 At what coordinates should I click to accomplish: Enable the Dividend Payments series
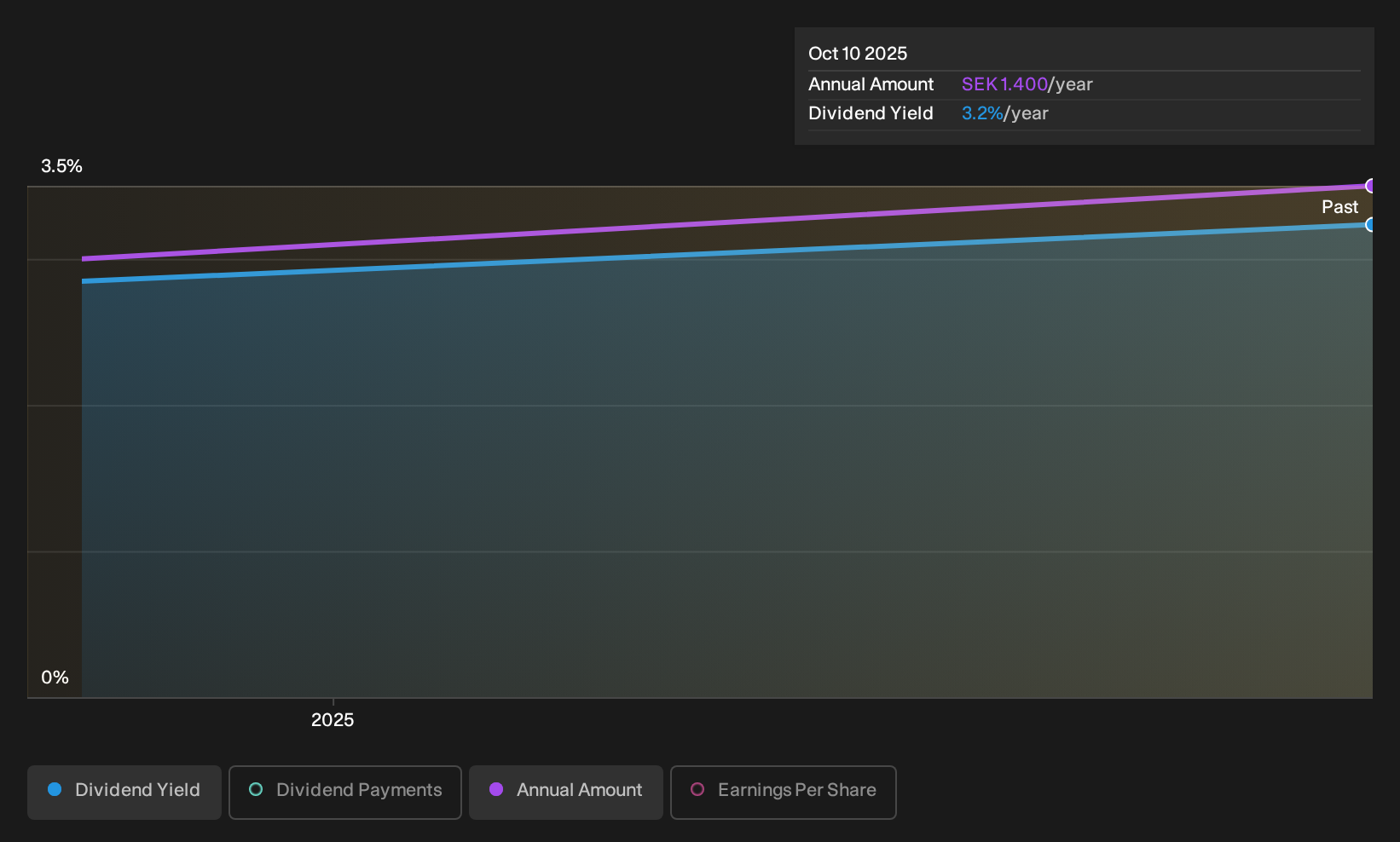345,792
